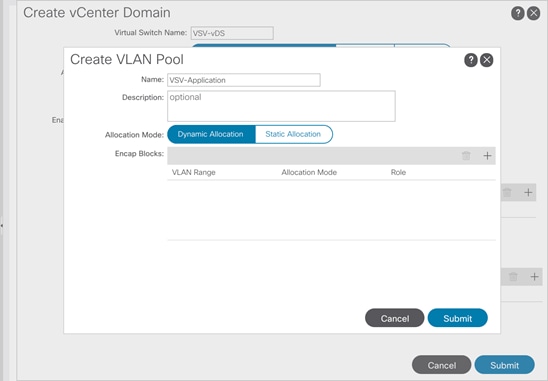Image resolution: width=548 pixels, height=381 pixels.
Task: Click the Description optional text area
Action: pyautogui.click(x=281, y=106)
